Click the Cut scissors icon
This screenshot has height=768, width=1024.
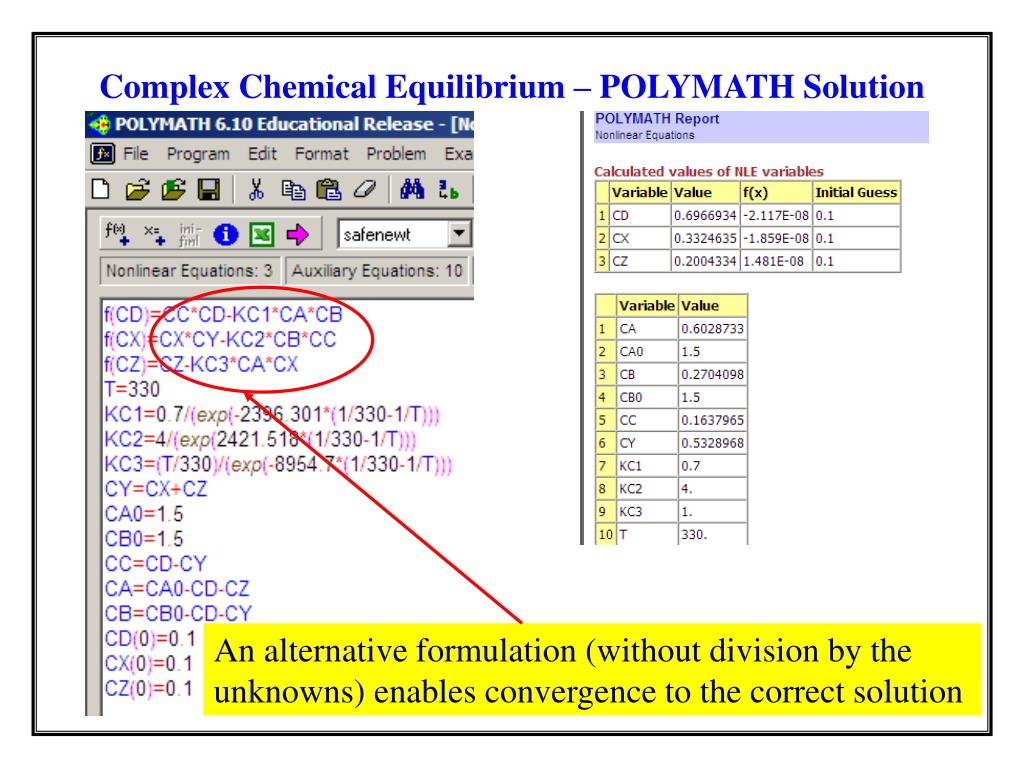tap(257, 189)
